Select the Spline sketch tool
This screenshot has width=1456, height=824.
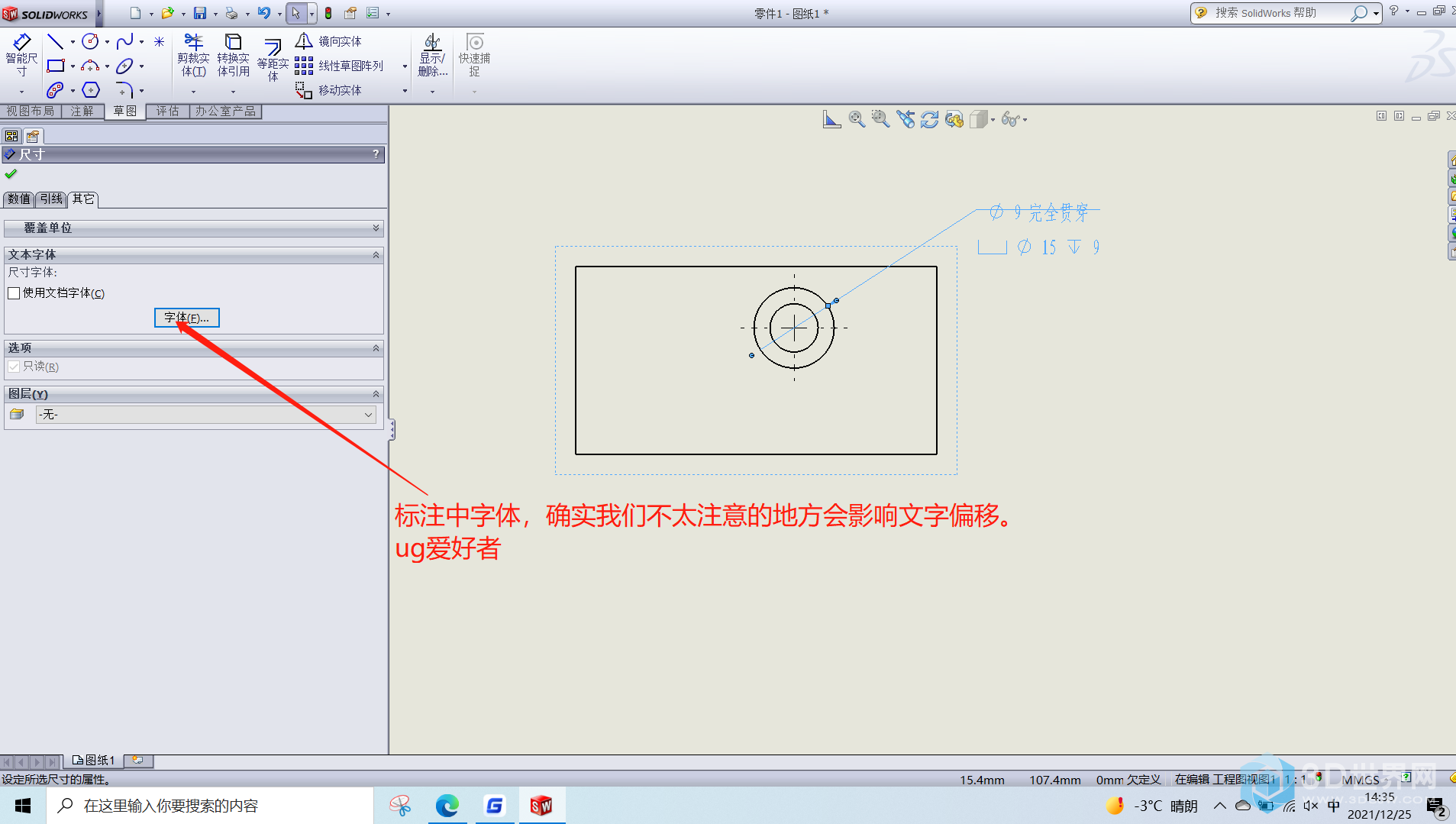(x=125, y=41)
